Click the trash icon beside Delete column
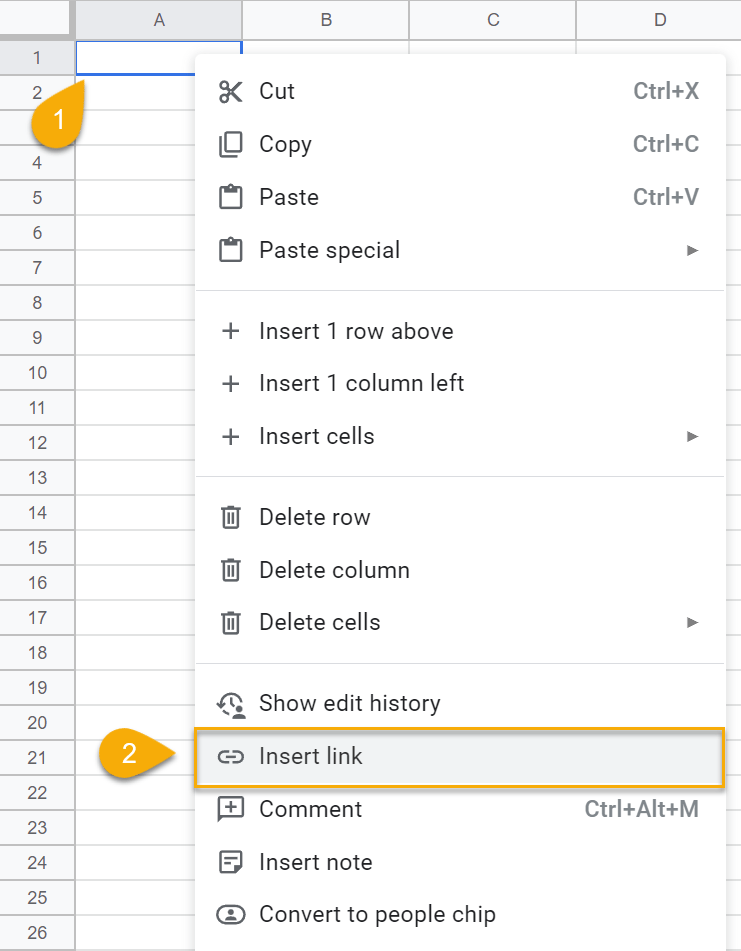The image size is (741, 951). coord(231,571)
